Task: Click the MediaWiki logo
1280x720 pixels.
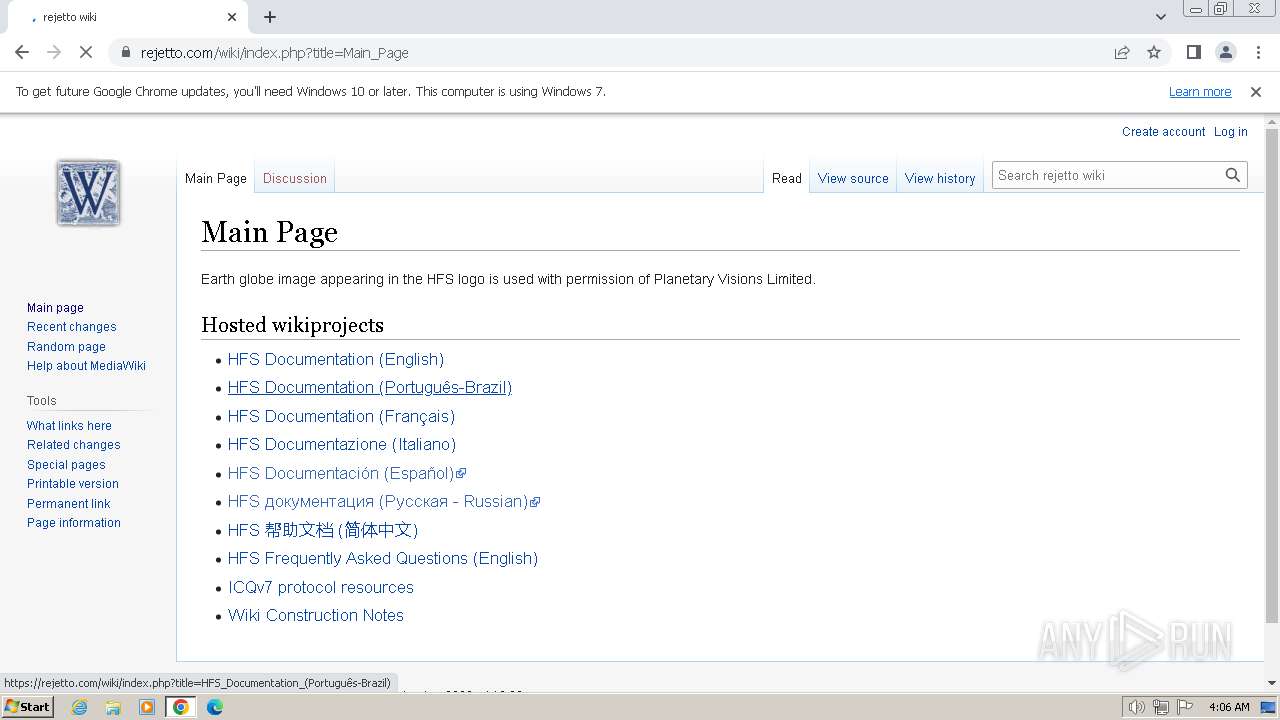Action: [88, 192]
